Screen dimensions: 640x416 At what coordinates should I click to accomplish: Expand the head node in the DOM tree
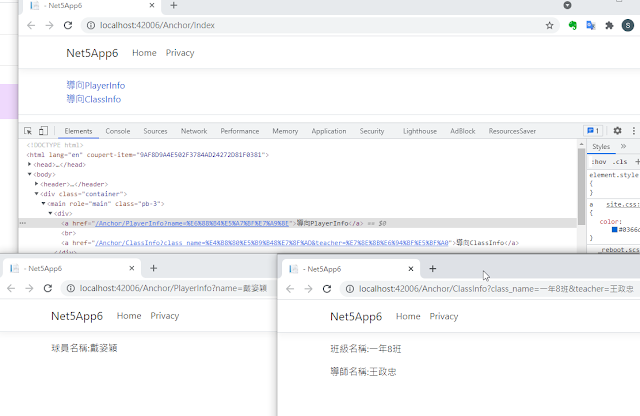pyautogui.click(x=29, y=164)
